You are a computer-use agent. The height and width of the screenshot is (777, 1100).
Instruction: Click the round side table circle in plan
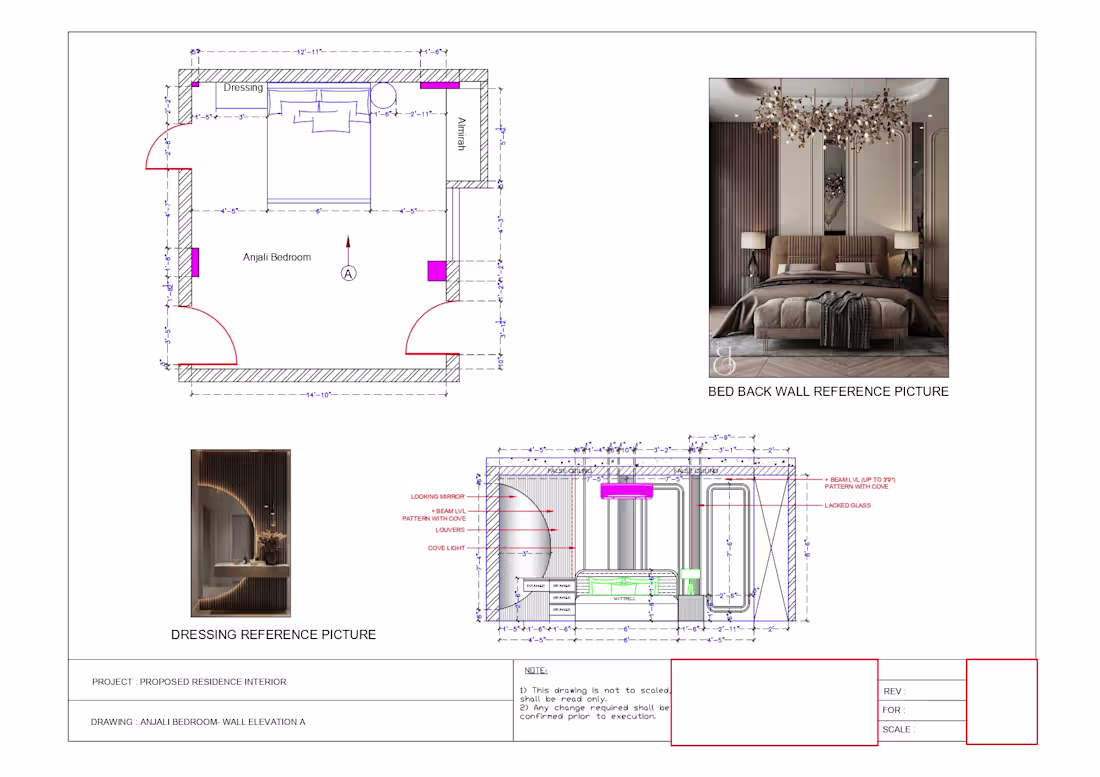click(x=383, y=96)
